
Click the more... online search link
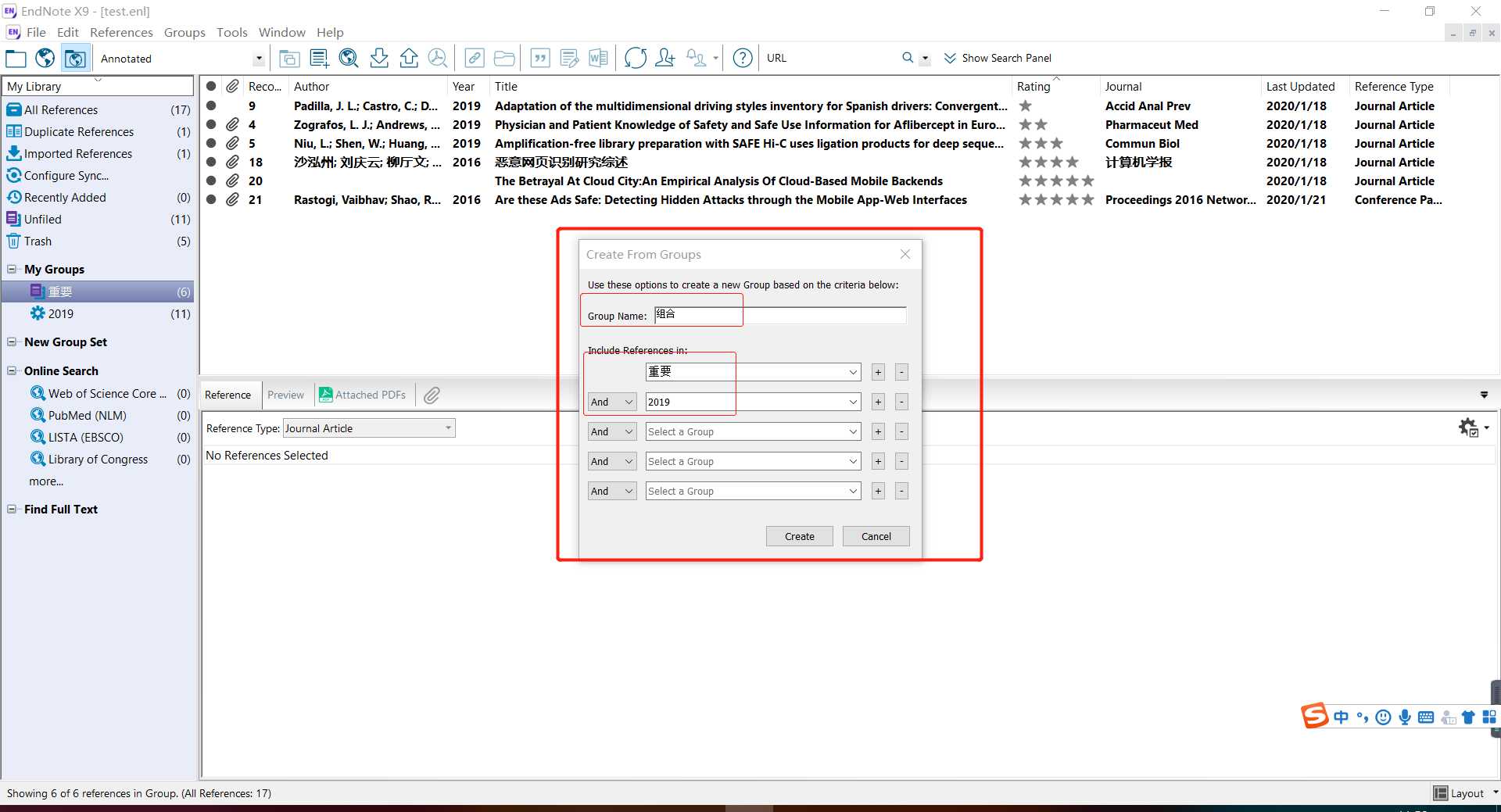coord(46,481)
